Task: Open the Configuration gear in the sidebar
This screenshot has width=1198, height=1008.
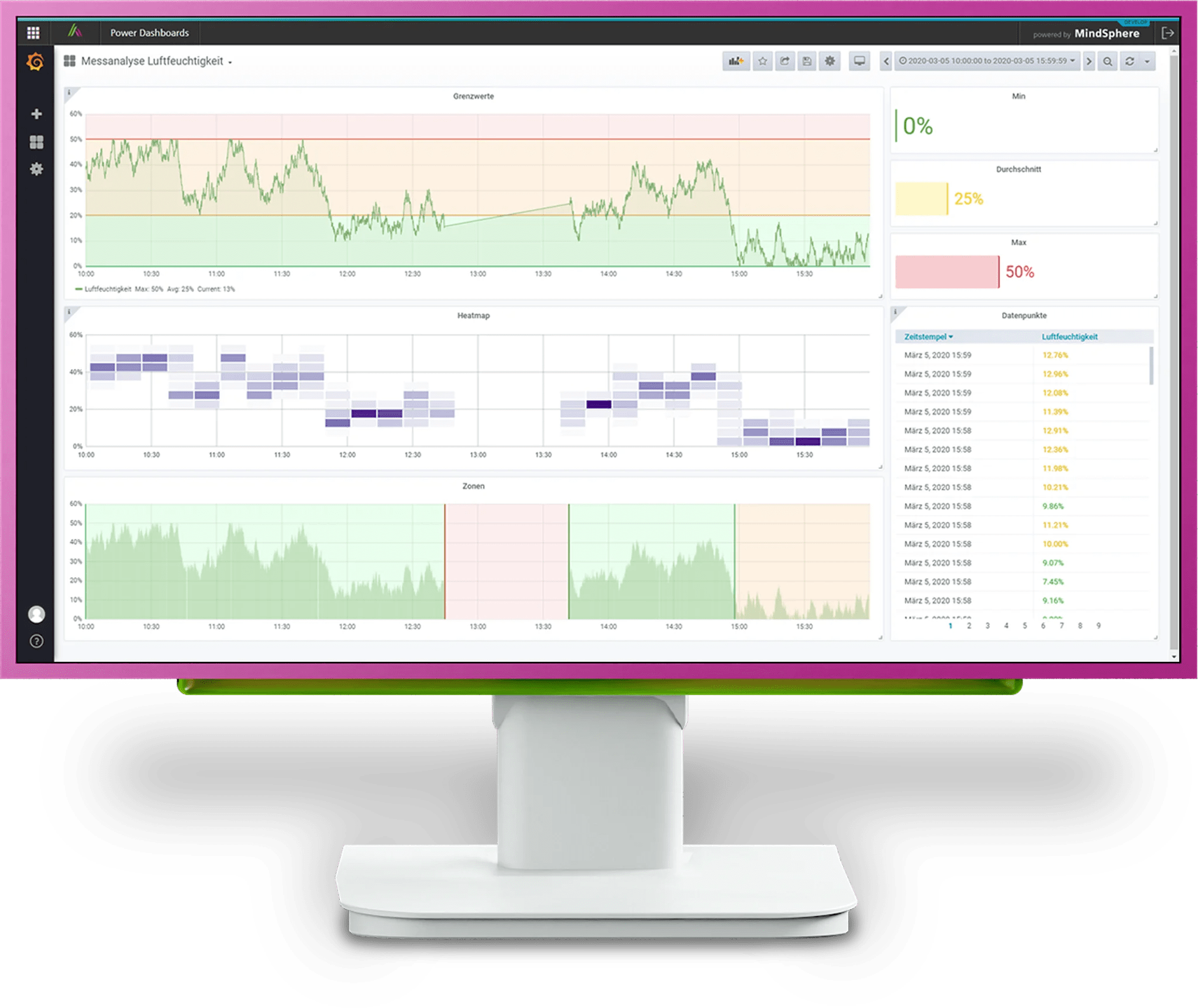Action: [36, 169]
